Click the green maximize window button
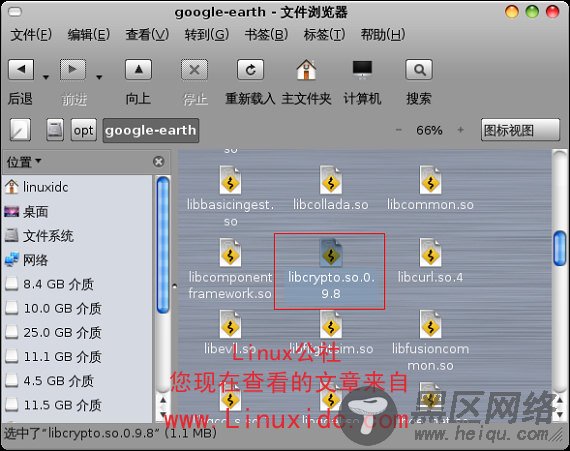This screenshot has width=570, height=451. click(532, 12)
